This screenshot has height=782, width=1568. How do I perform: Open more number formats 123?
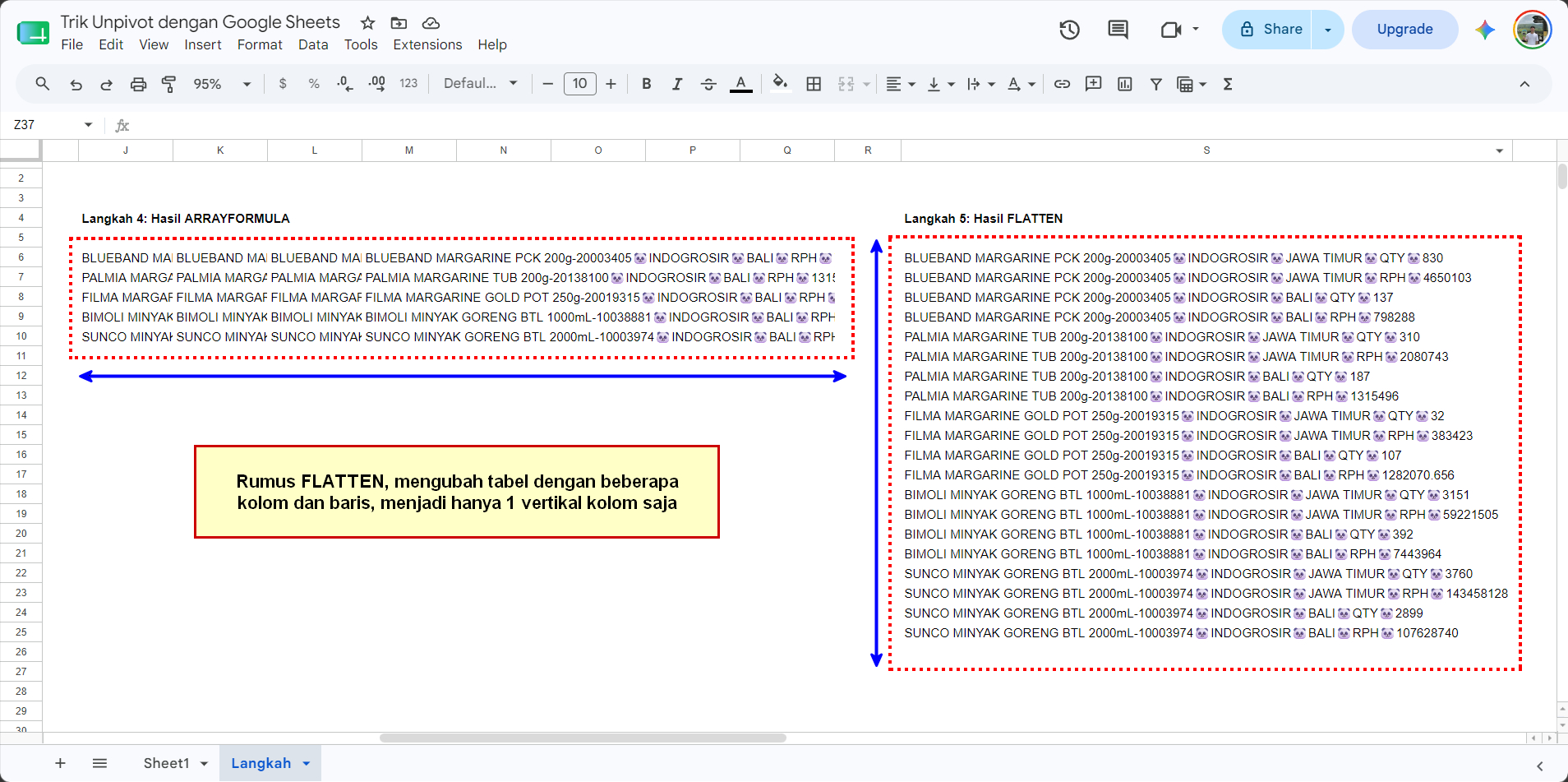pos(408,84)
